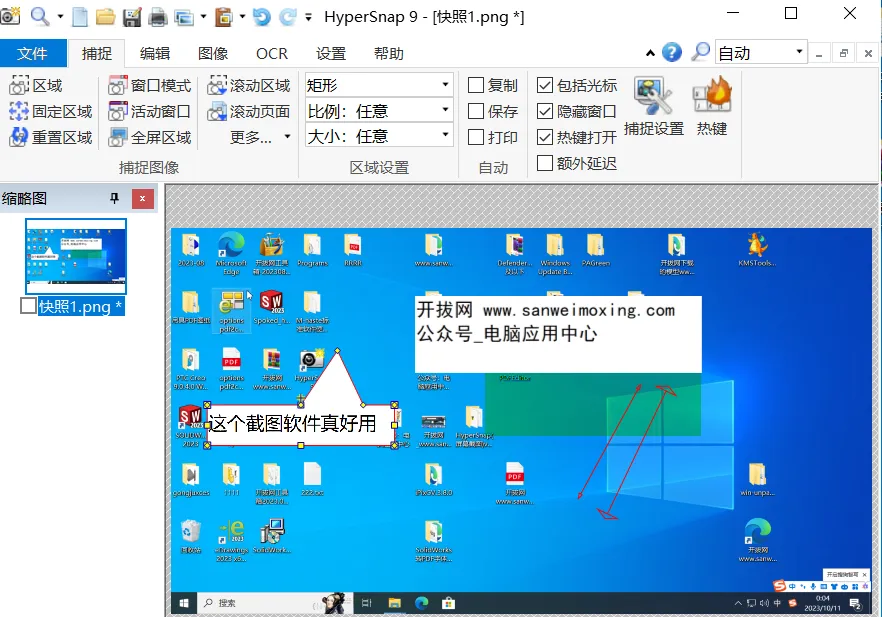Open the 文件 file menu

(x=33, y=53)
